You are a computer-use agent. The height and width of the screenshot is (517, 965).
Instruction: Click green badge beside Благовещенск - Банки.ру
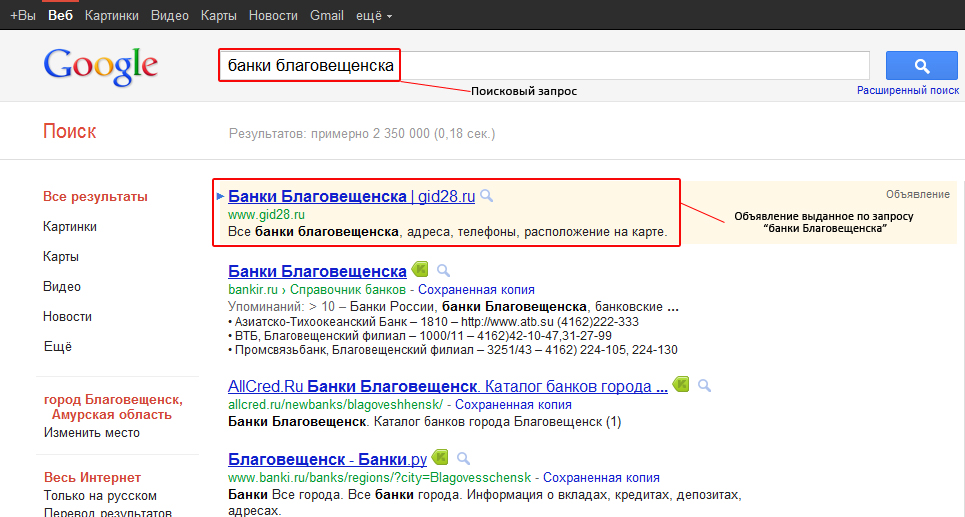[x=440, y=457]
